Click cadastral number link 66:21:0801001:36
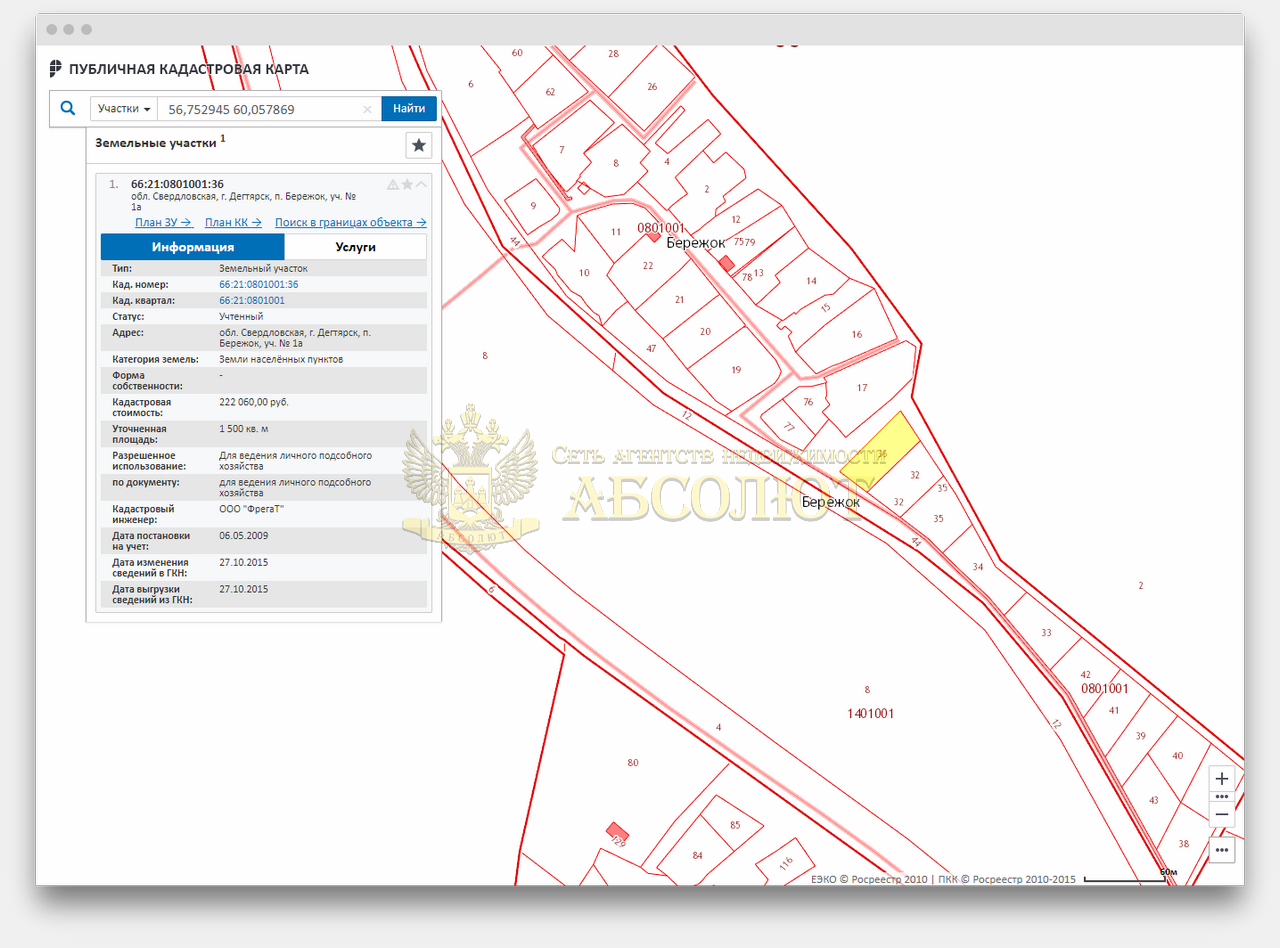 click(259, 285)
